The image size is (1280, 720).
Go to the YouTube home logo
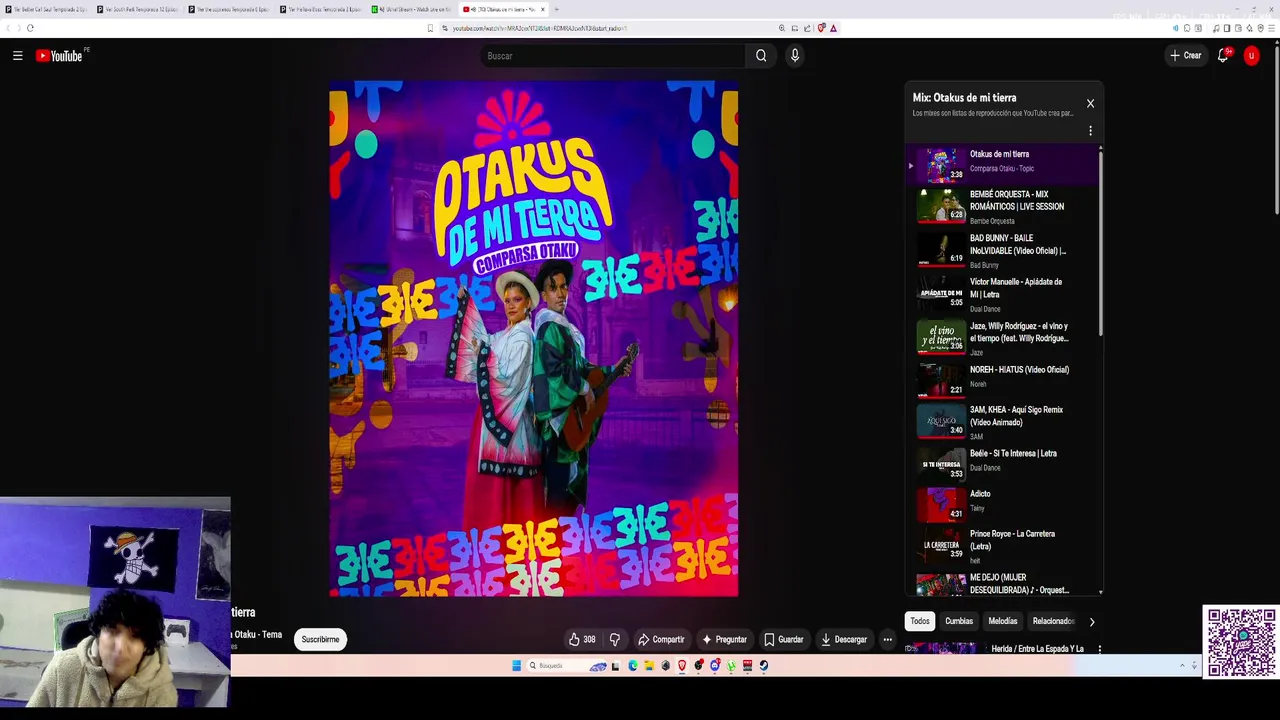coord(61,56)
